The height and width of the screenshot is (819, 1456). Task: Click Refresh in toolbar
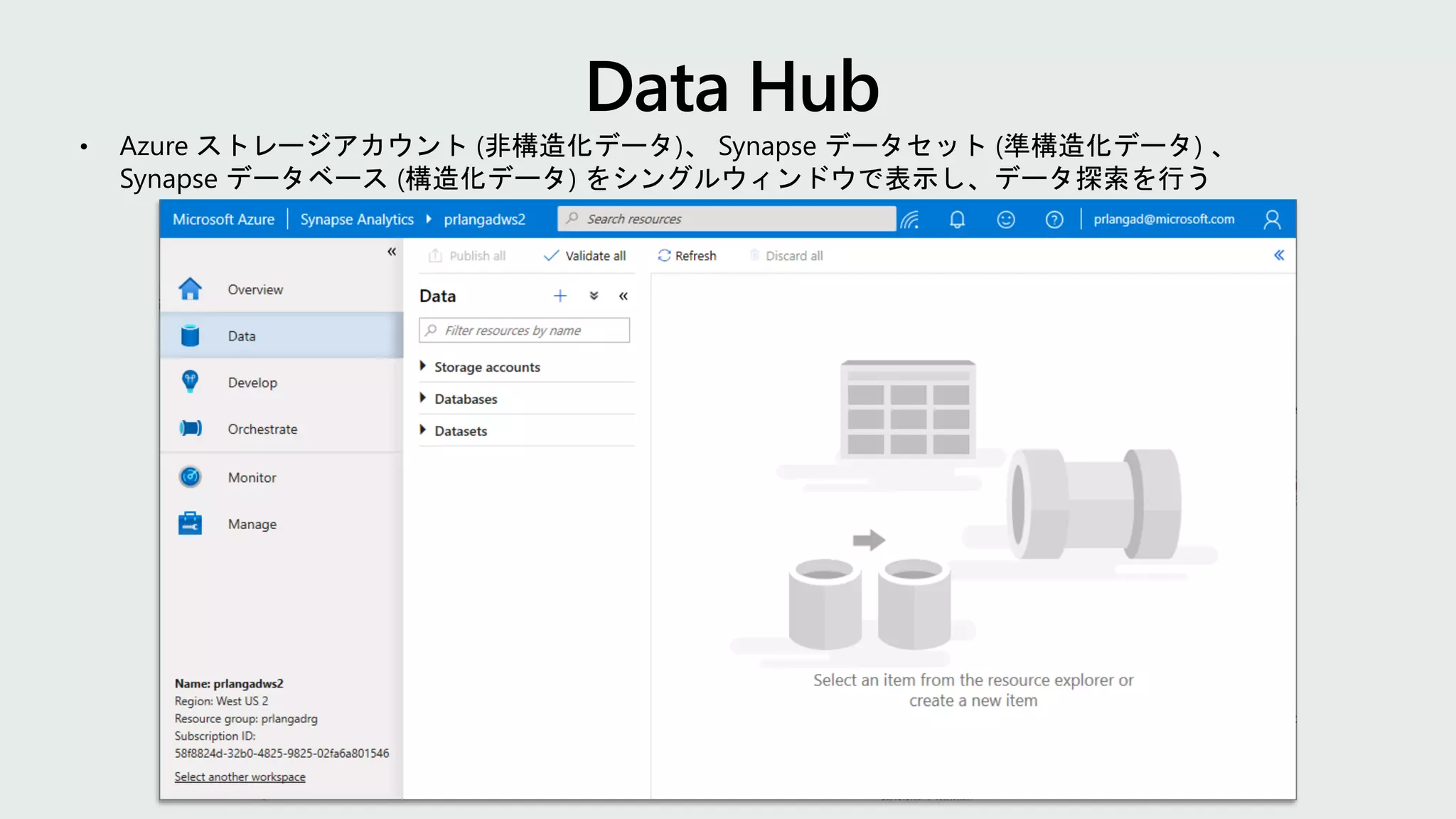[687, 256]
